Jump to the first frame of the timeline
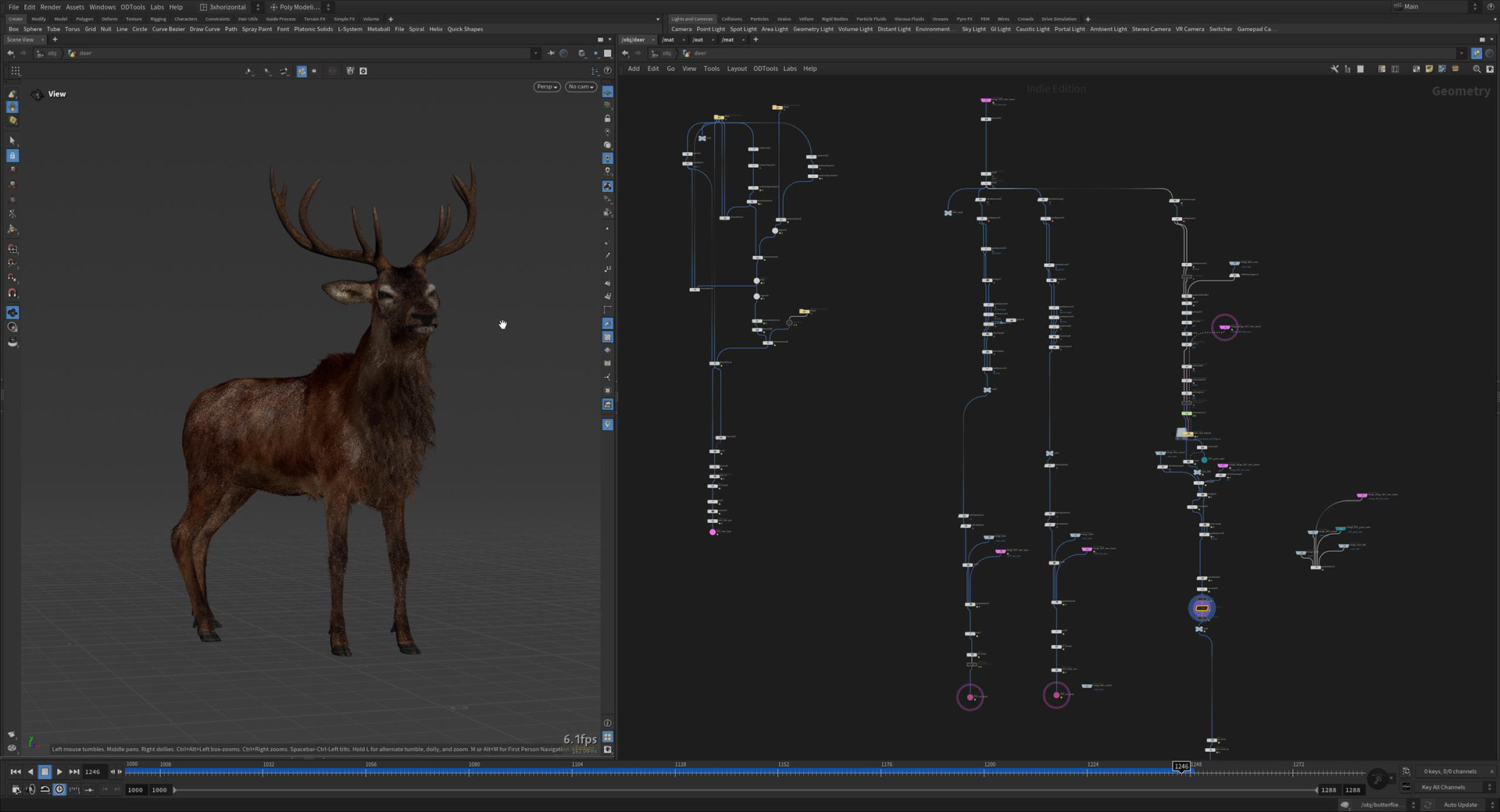1500x812 pixels. tap(16, 771)
